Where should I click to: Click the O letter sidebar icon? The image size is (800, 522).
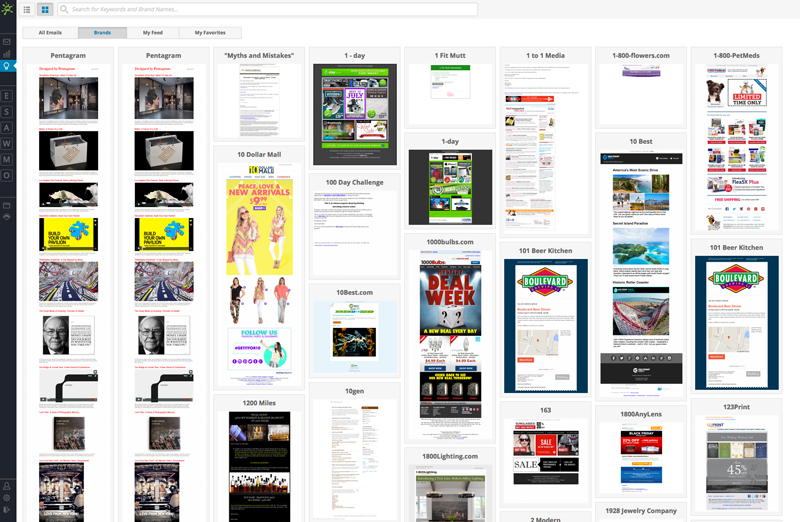[x=7, y=175]
